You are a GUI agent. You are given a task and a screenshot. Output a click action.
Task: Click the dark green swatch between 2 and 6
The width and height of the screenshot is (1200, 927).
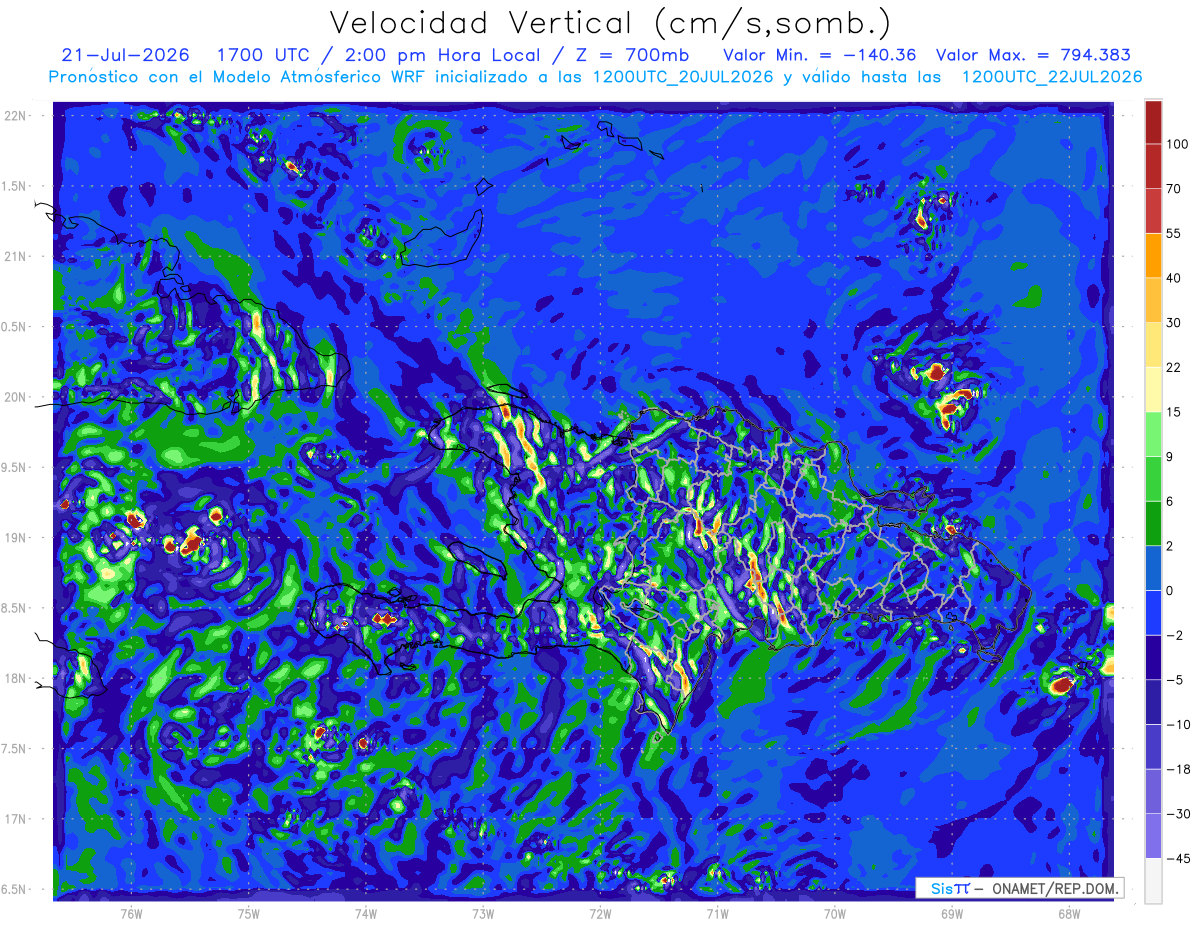point(1153,523)
